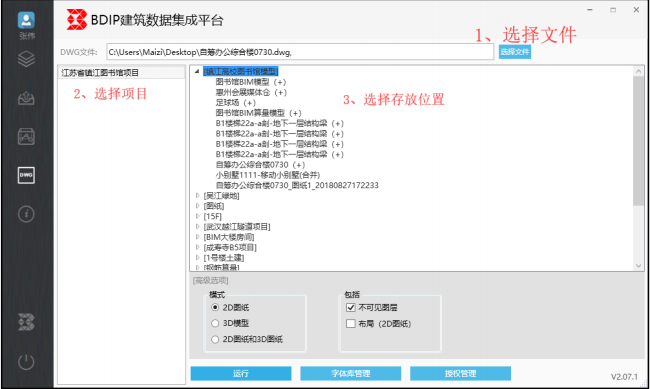Select tree item 自筹办公综合楼0730_图纸1_20180827172233
The width and height of the screenshot is (650, 389).
(297, 185)
